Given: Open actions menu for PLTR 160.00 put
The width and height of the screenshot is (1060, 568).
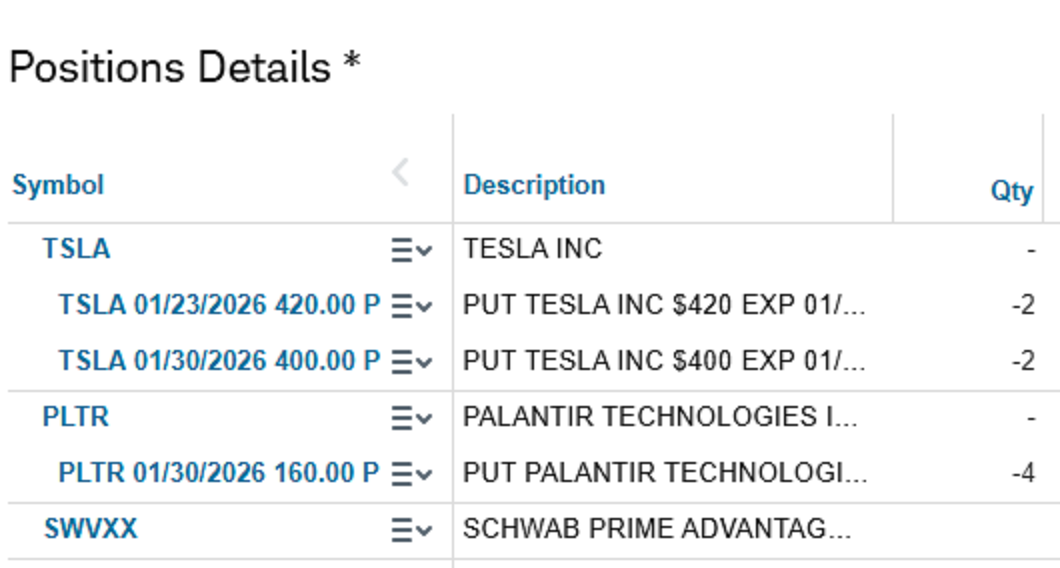Looking at the screenshot, I should 411,473.
